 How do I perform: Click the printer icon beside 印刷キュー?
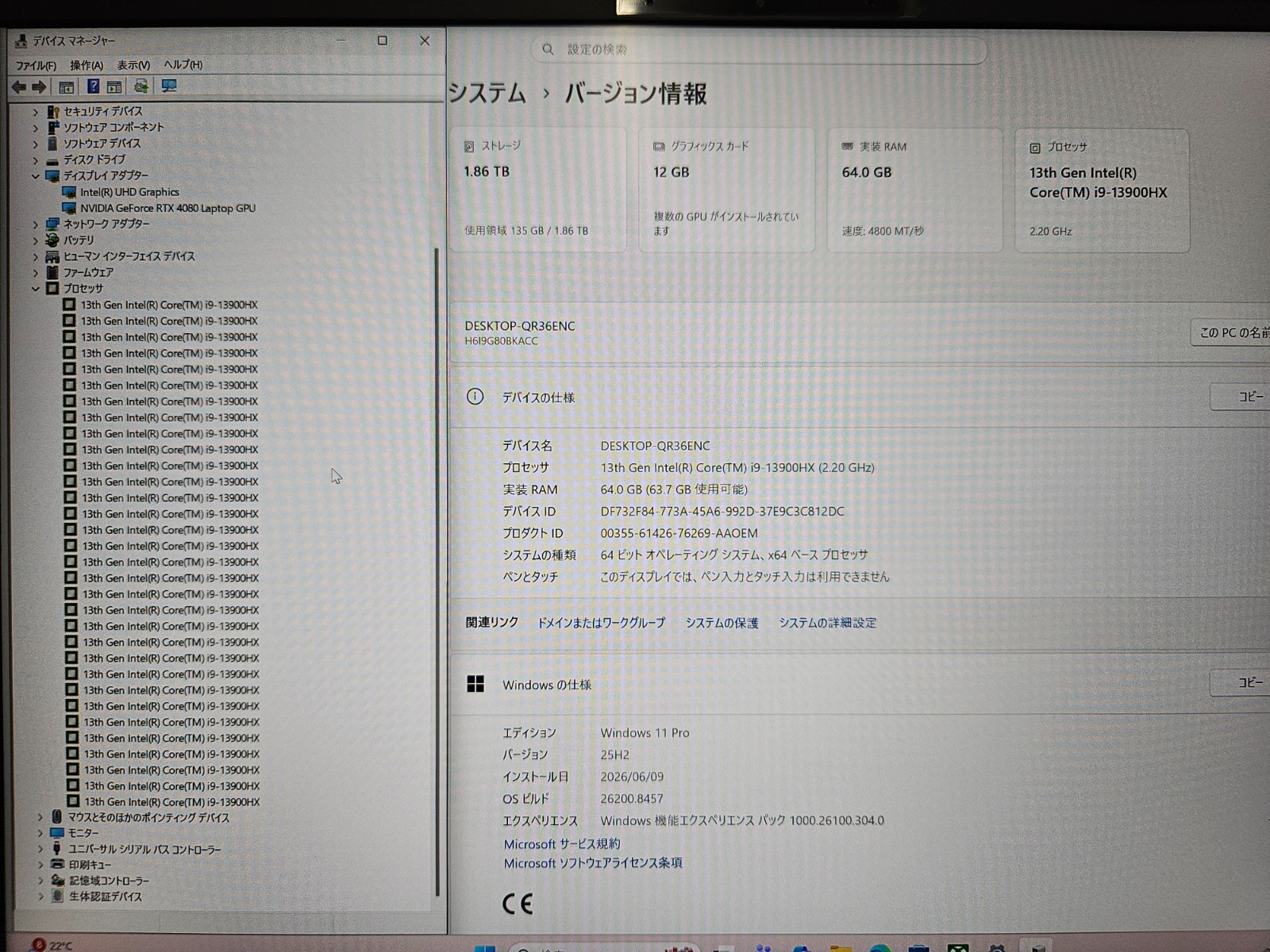[57, 864]
